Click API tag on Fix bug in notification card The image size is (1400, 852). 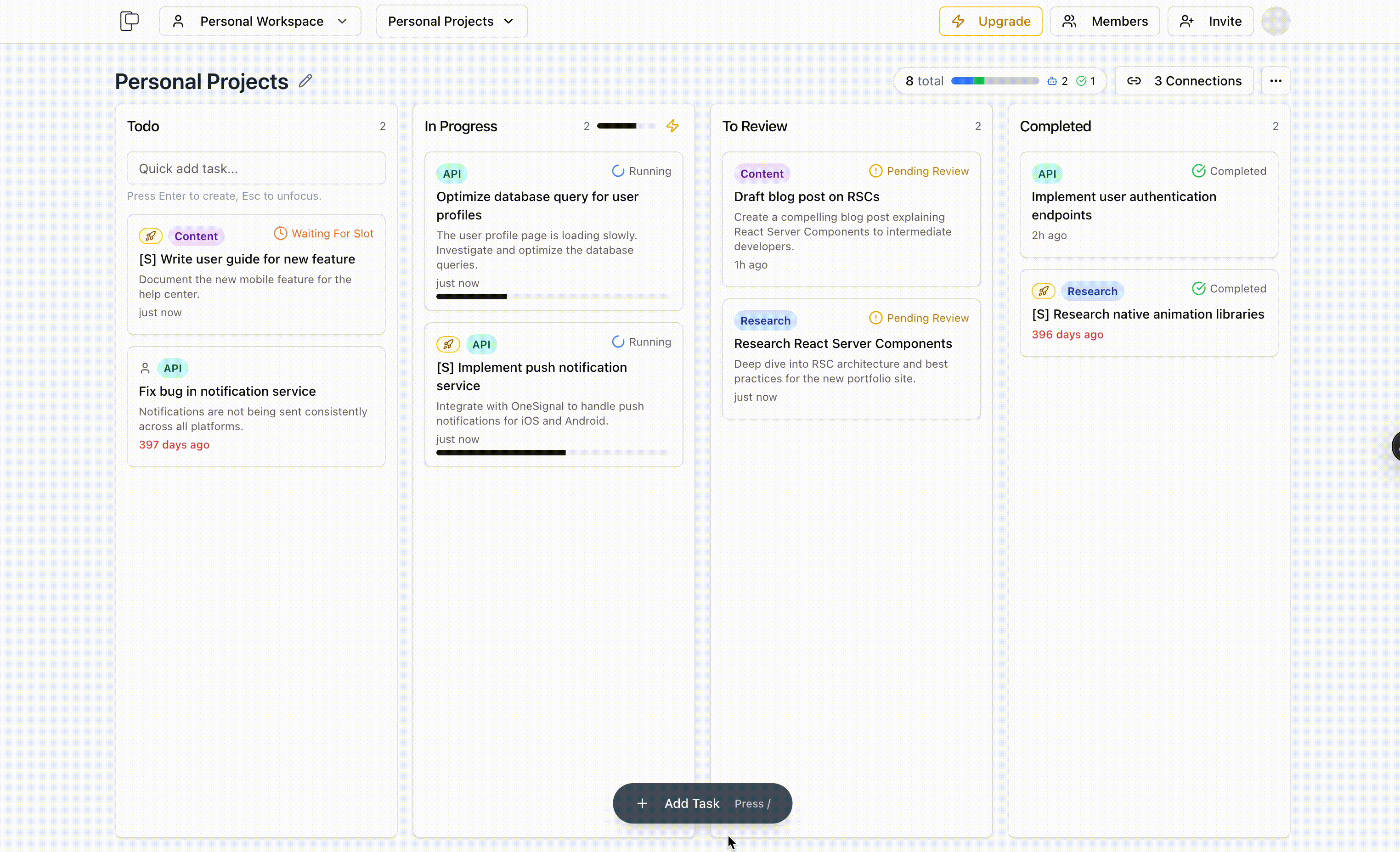172,368
